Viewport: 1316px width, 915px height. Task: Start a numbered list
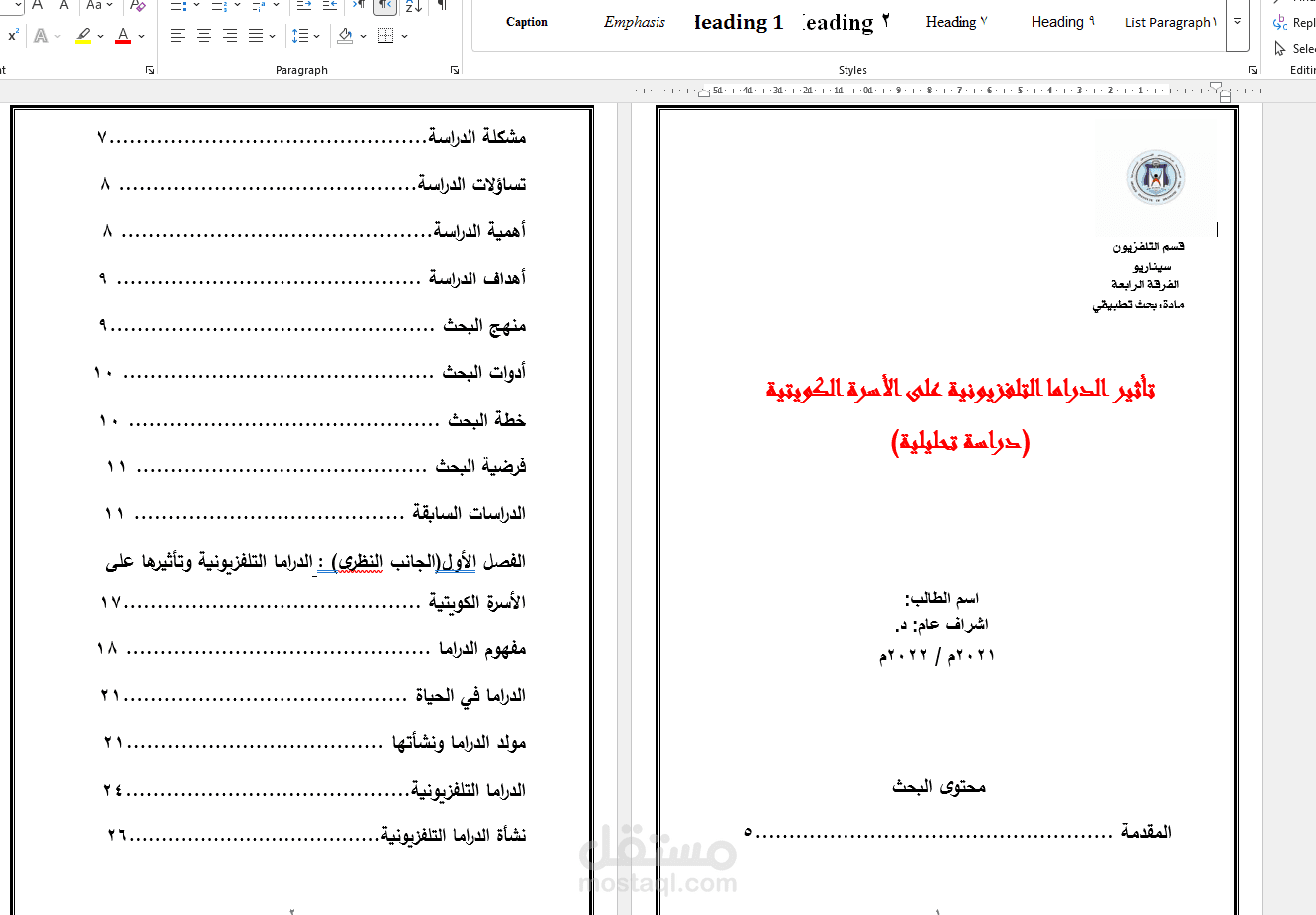220,6
